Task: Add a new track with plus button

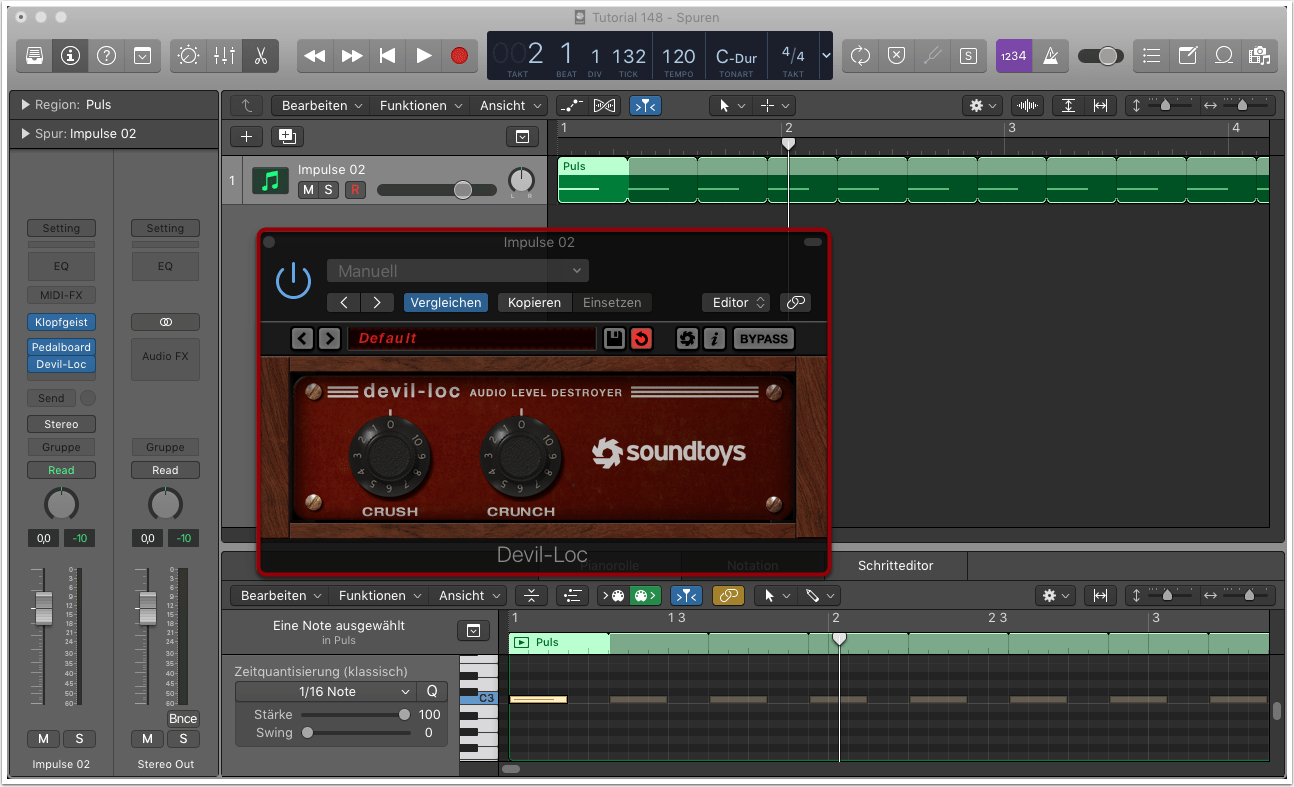Action: pos(246,137)
